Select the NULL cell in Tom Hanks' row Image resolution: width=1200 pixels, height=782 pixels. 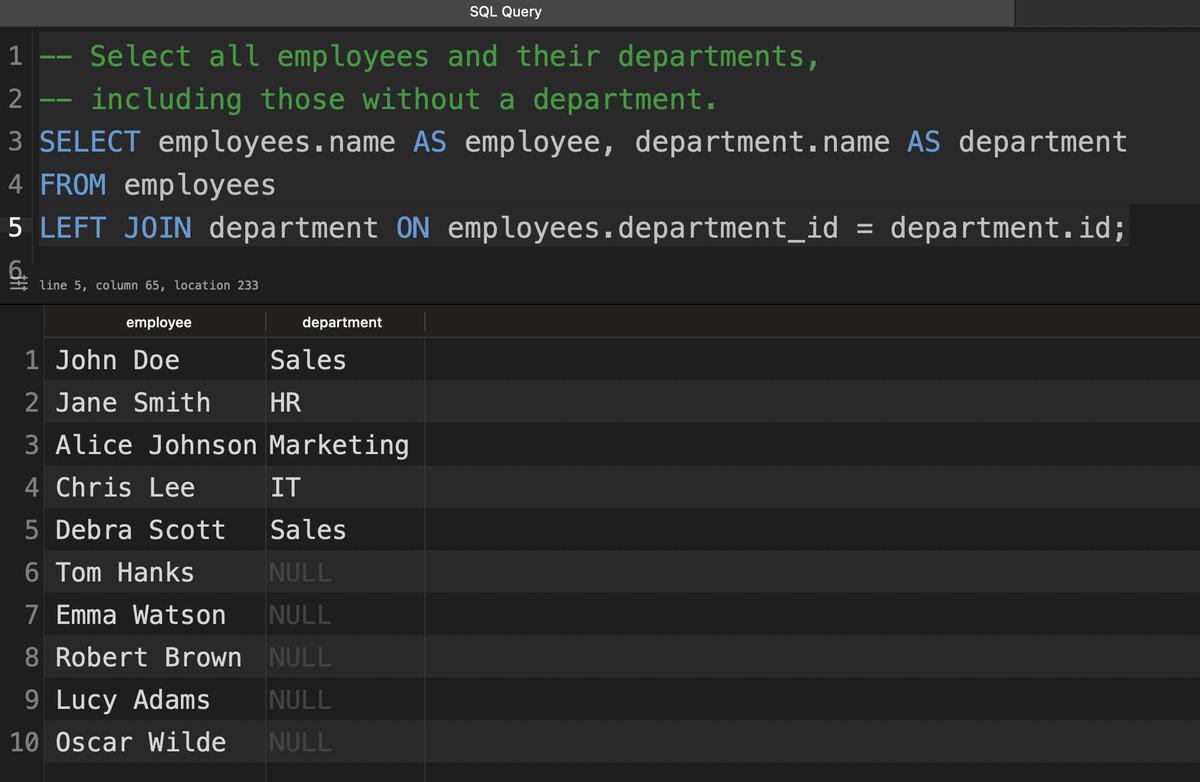click(x=346, y=572)
